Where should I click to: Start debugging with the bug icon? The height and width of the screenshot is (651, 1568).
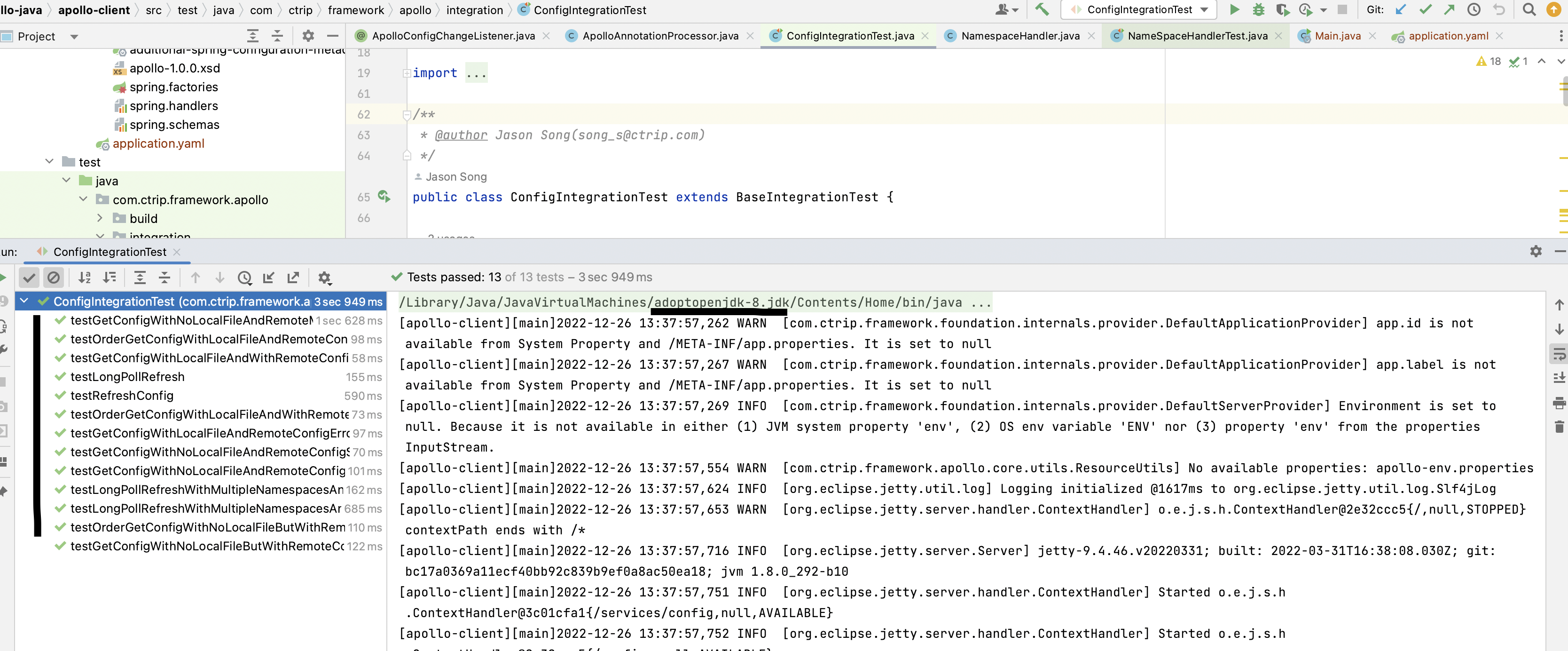click(1258, 10)
